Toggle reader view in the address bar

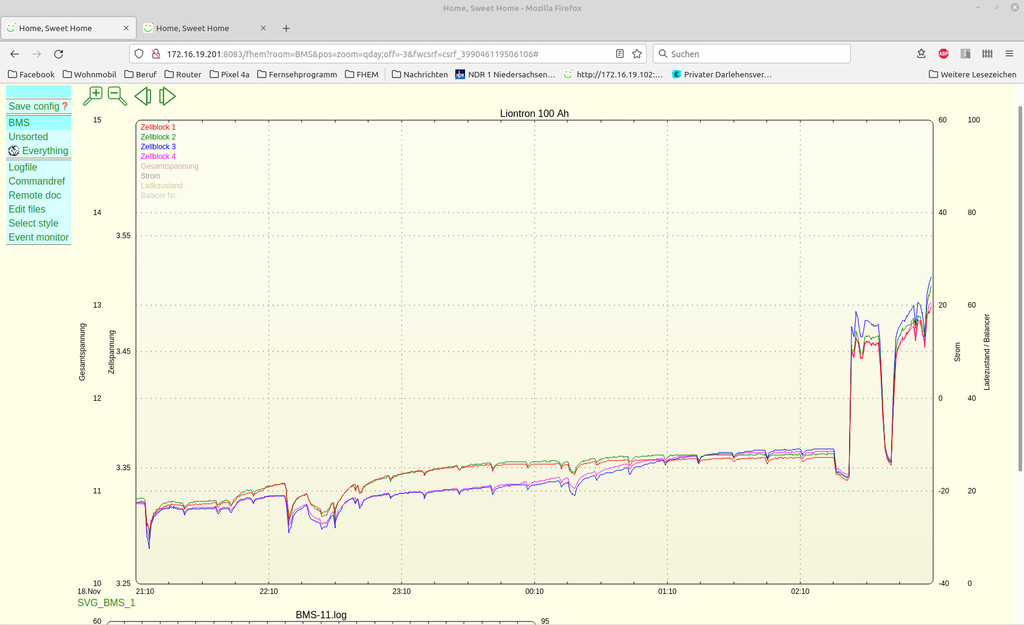pyautogui.click(x=620, y=54)
